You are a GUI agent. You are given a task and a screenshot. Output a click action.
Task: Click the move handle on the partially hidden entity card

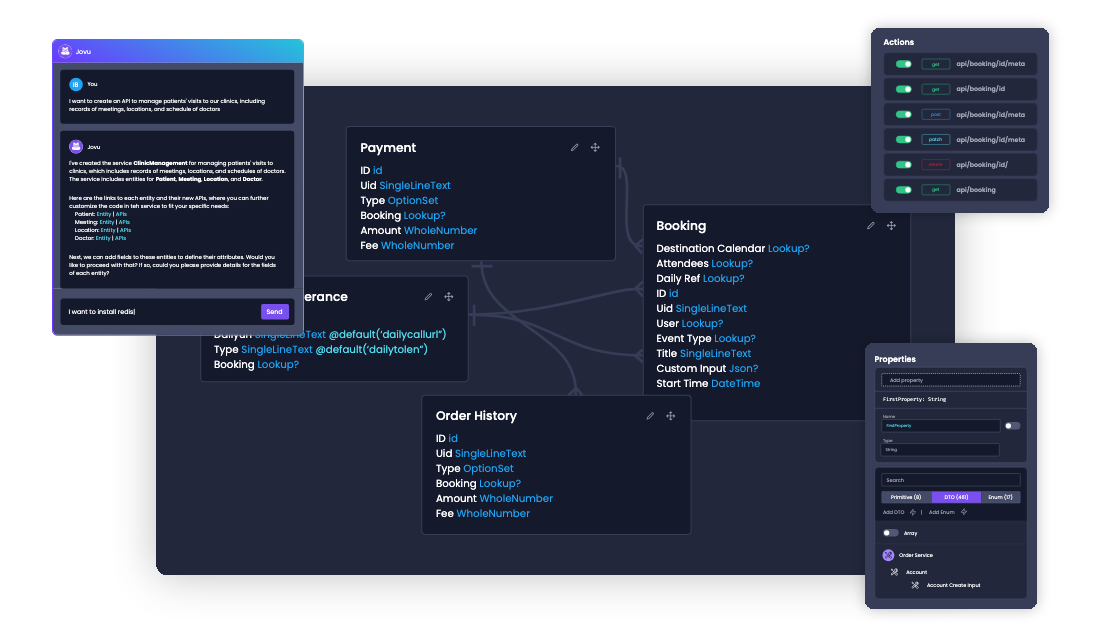pos(449,297)
